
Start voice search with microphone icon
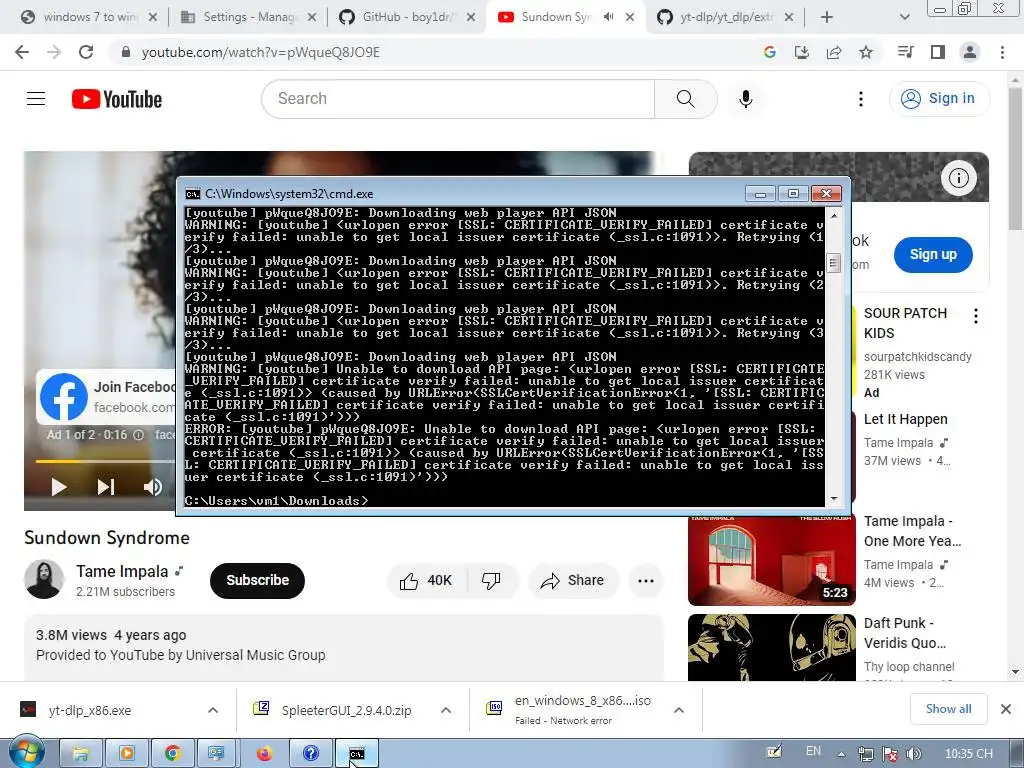[746, 99]
